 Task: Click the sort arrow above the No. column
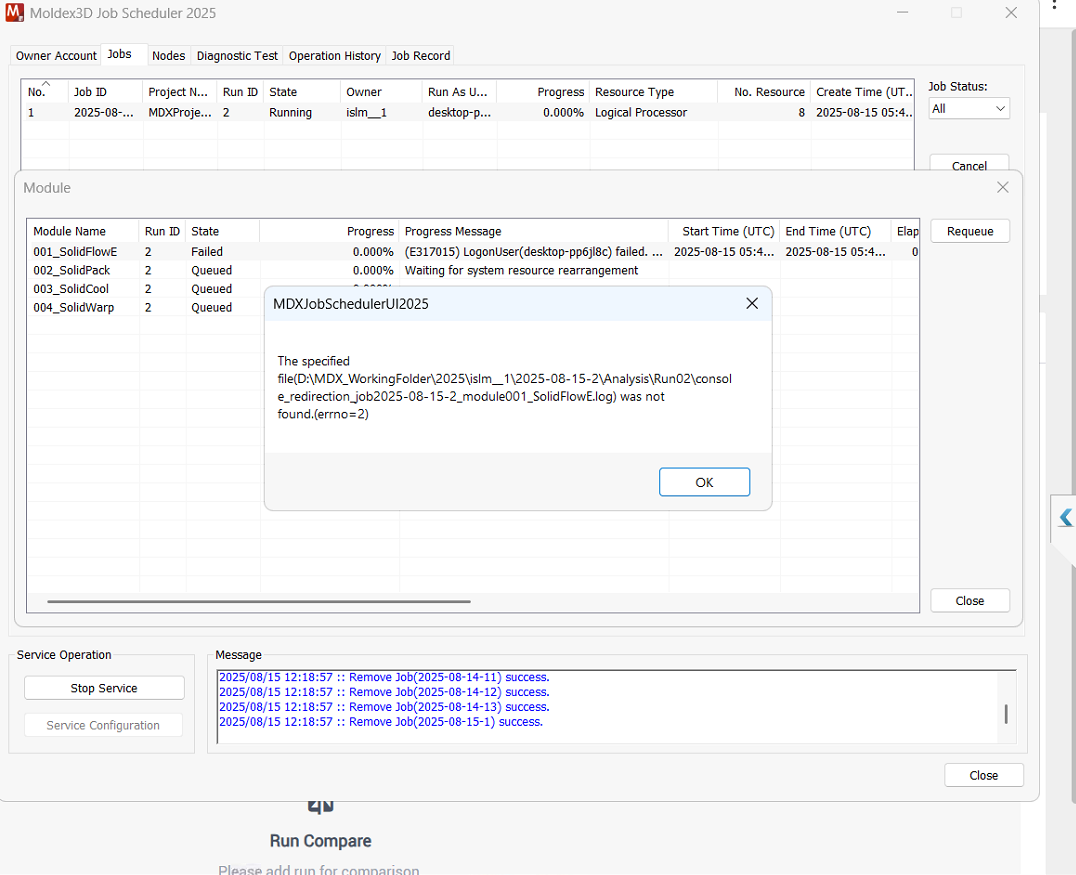pos(46,83)
